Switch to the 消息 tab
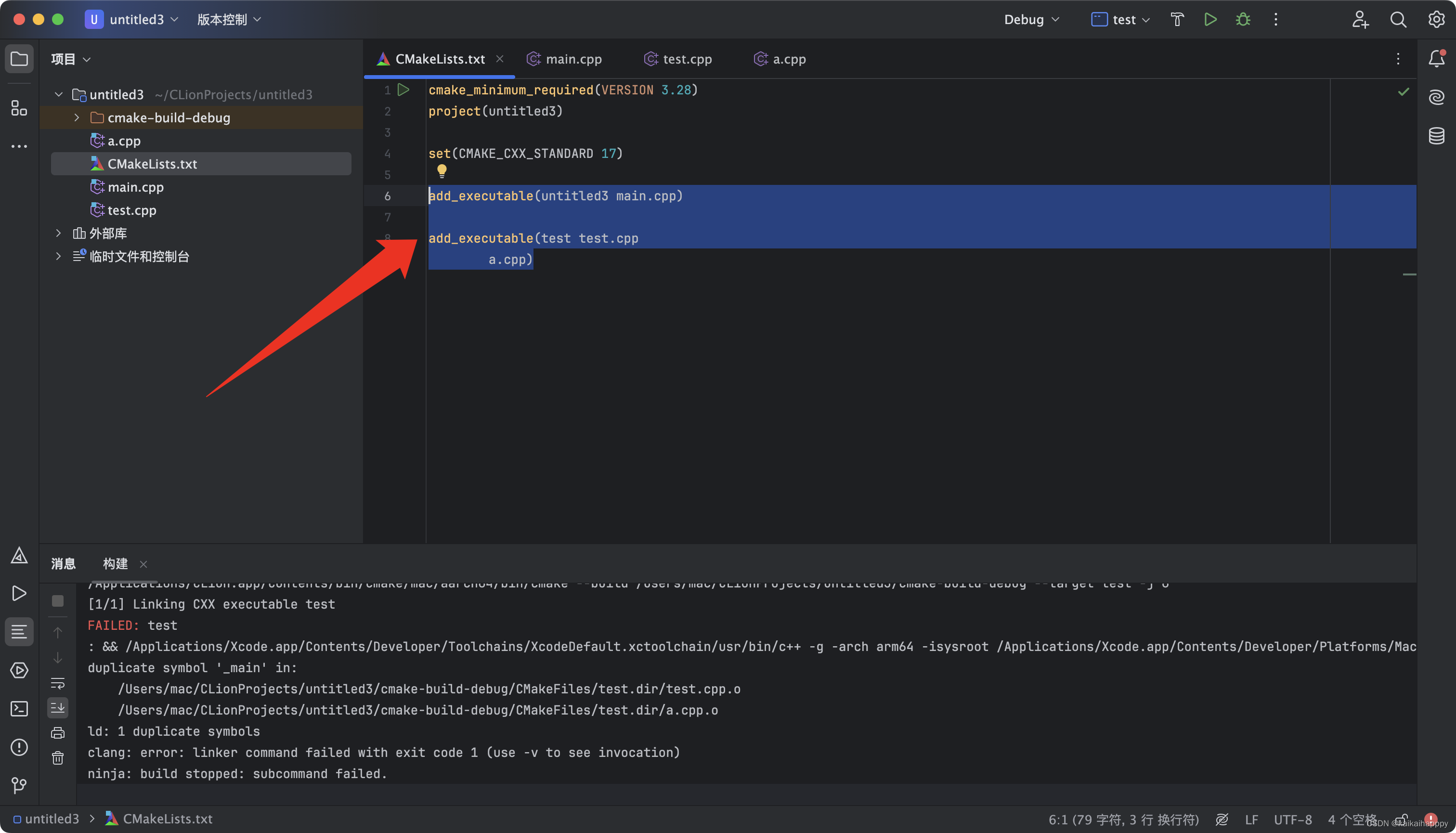 pos(63,564)
